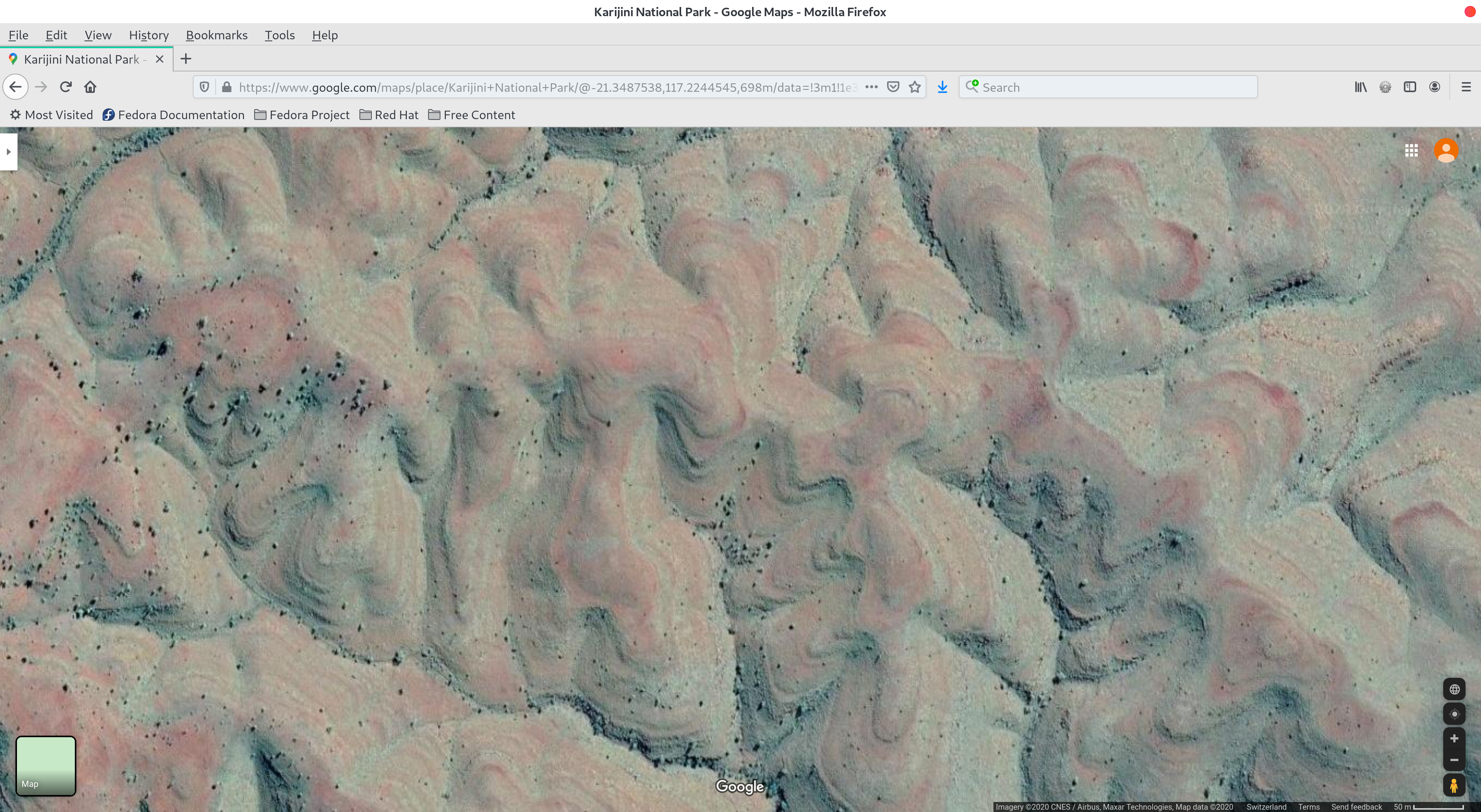Click the Switzerland region link
This screenshot has height=812, width=1481.
pos(1266,807)
